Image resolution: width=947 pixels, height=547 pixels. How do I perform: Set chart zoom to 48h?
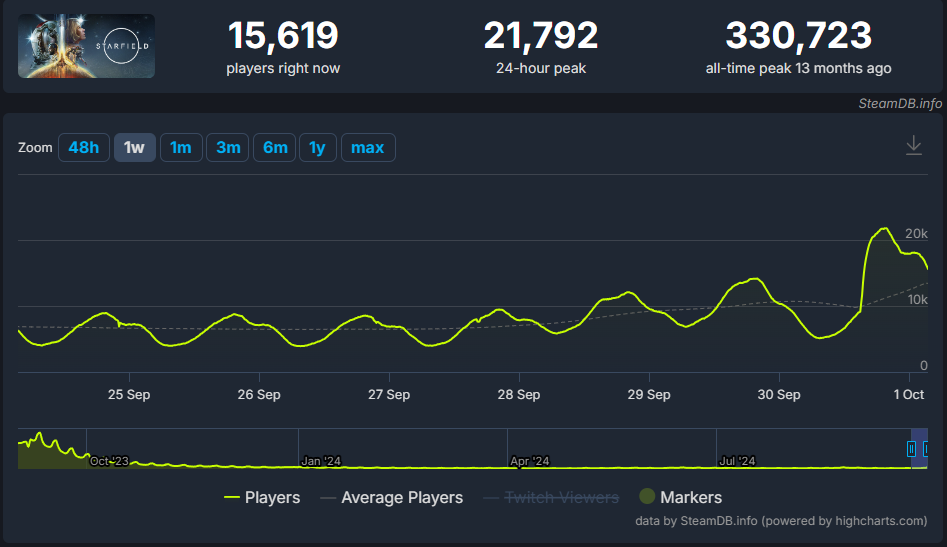83,147
